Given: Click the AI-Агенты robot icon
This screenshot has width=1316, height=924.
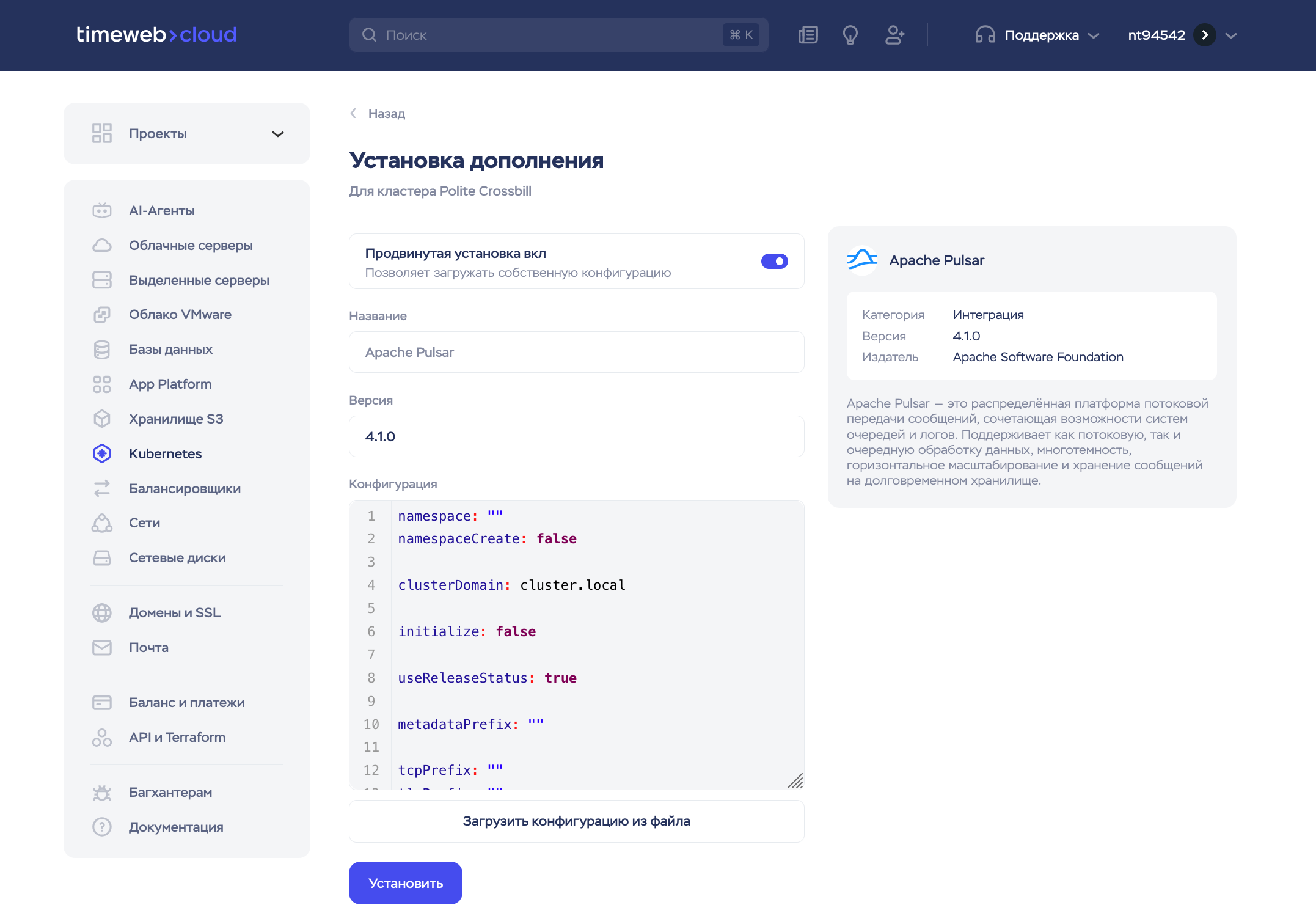Looking at the screenshot, I should pyautogui.click(x=102, y=211).
